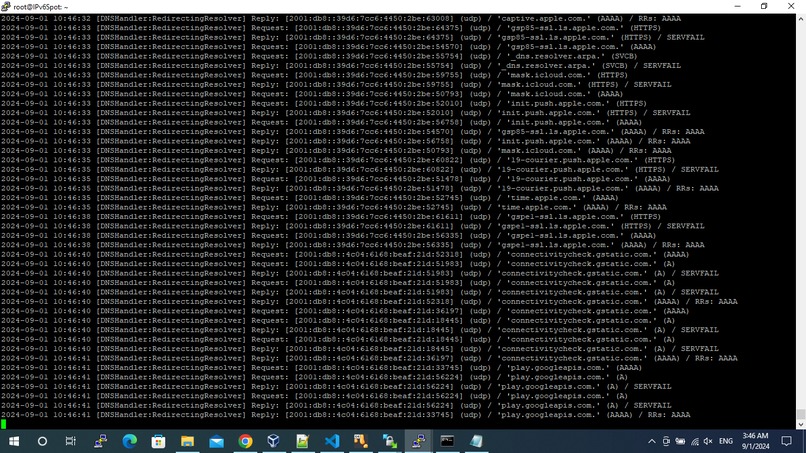Click 'gspe1-ssl.ls.apple.com.' in the AAAA Request line
Viewport: 806px width, 453px height.
point(566,235)
